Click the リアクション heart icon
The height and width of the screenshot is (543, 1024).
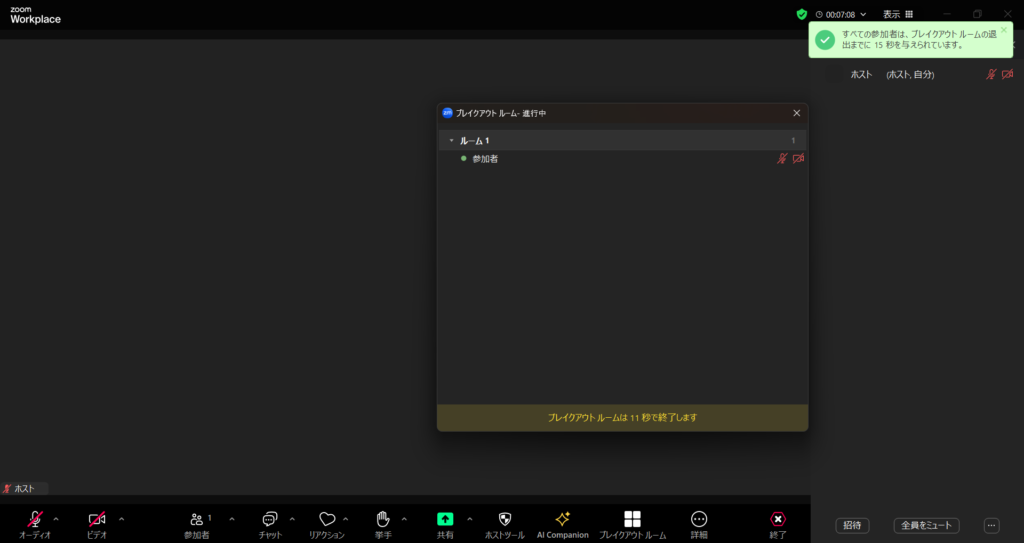click(x=326, y=519)
